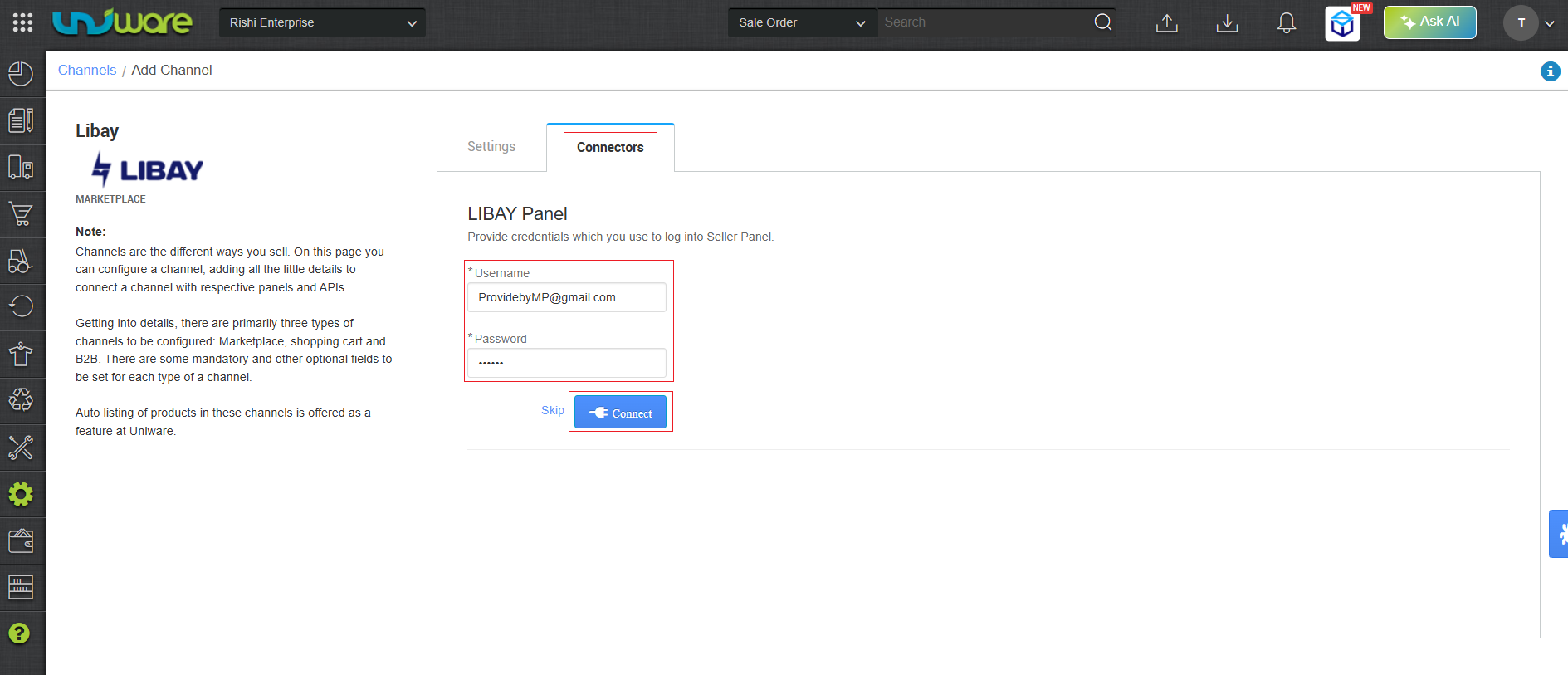The width and height of the screenshot is (1568, 675).
Task: Click the Password input field
Action: click(567, 363)
